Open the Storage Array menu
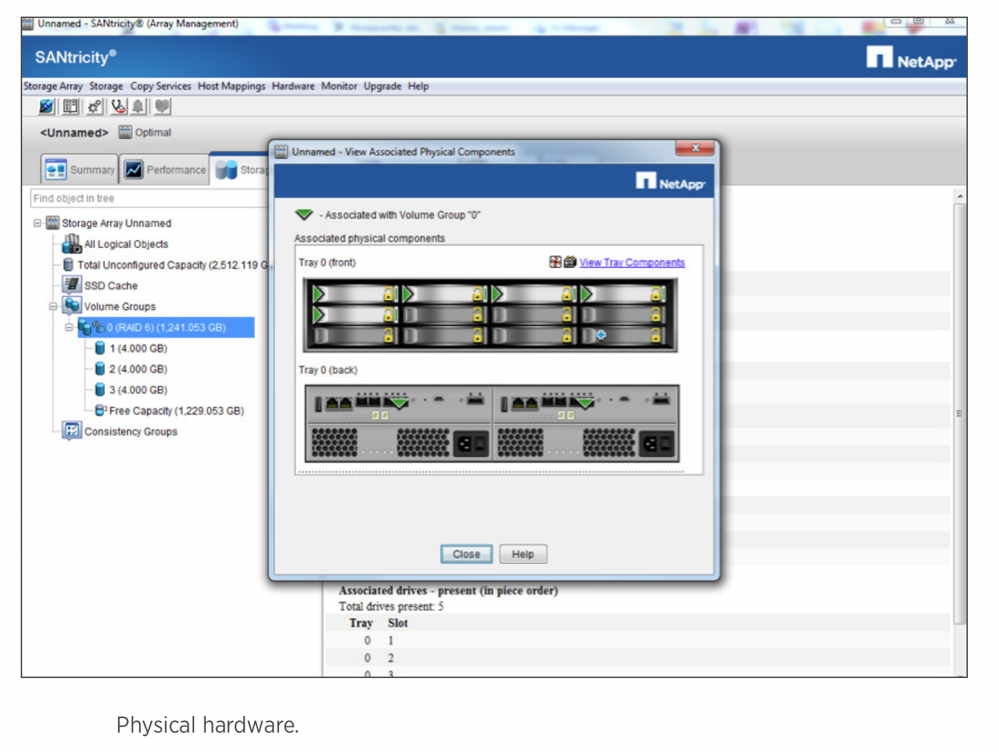The height and width of the screenshot is (752, 999). (53, 86)
